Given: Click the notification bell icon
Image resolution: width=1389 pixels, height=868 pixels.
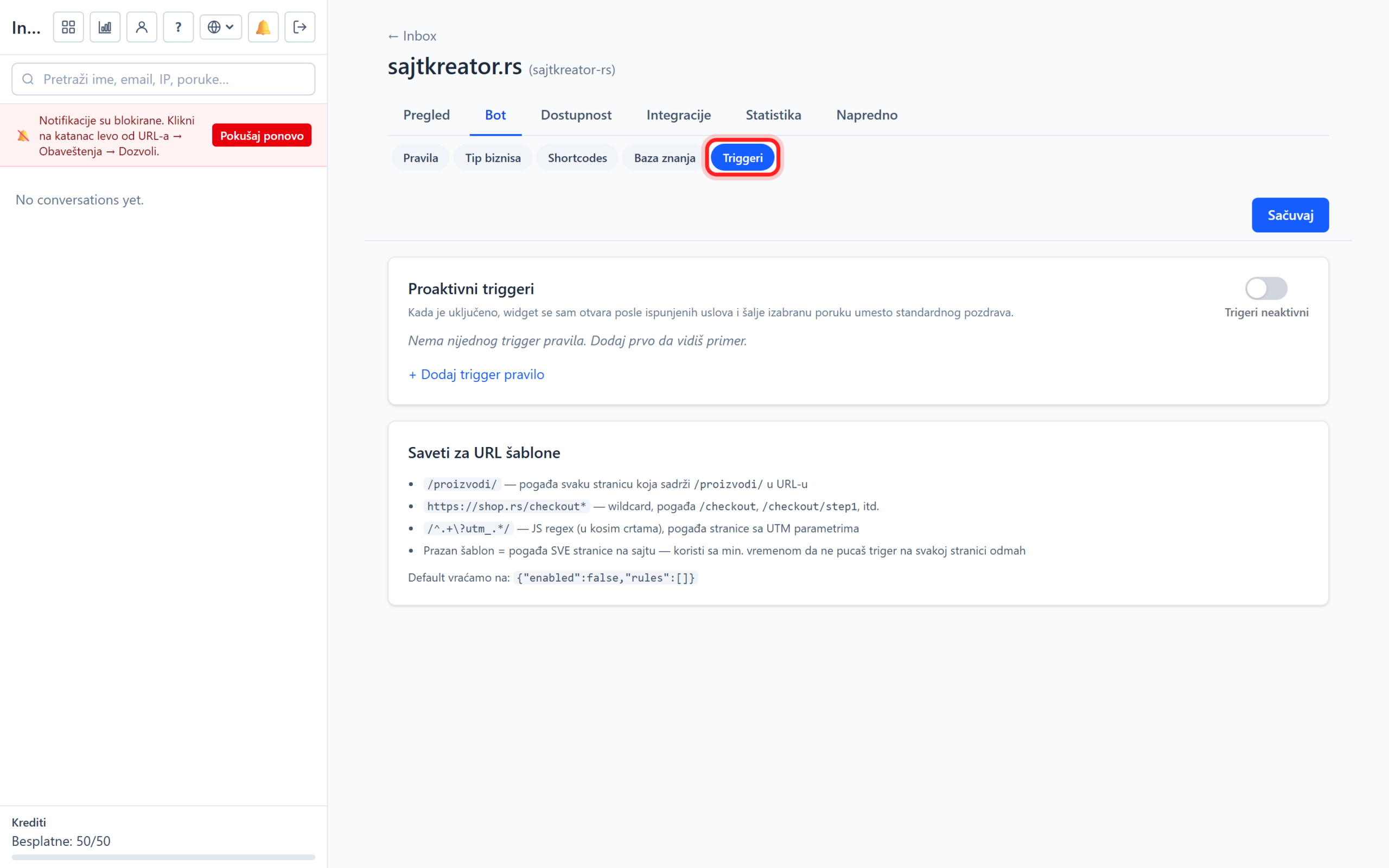Looking at the screenshot, I should pos(264,27).
